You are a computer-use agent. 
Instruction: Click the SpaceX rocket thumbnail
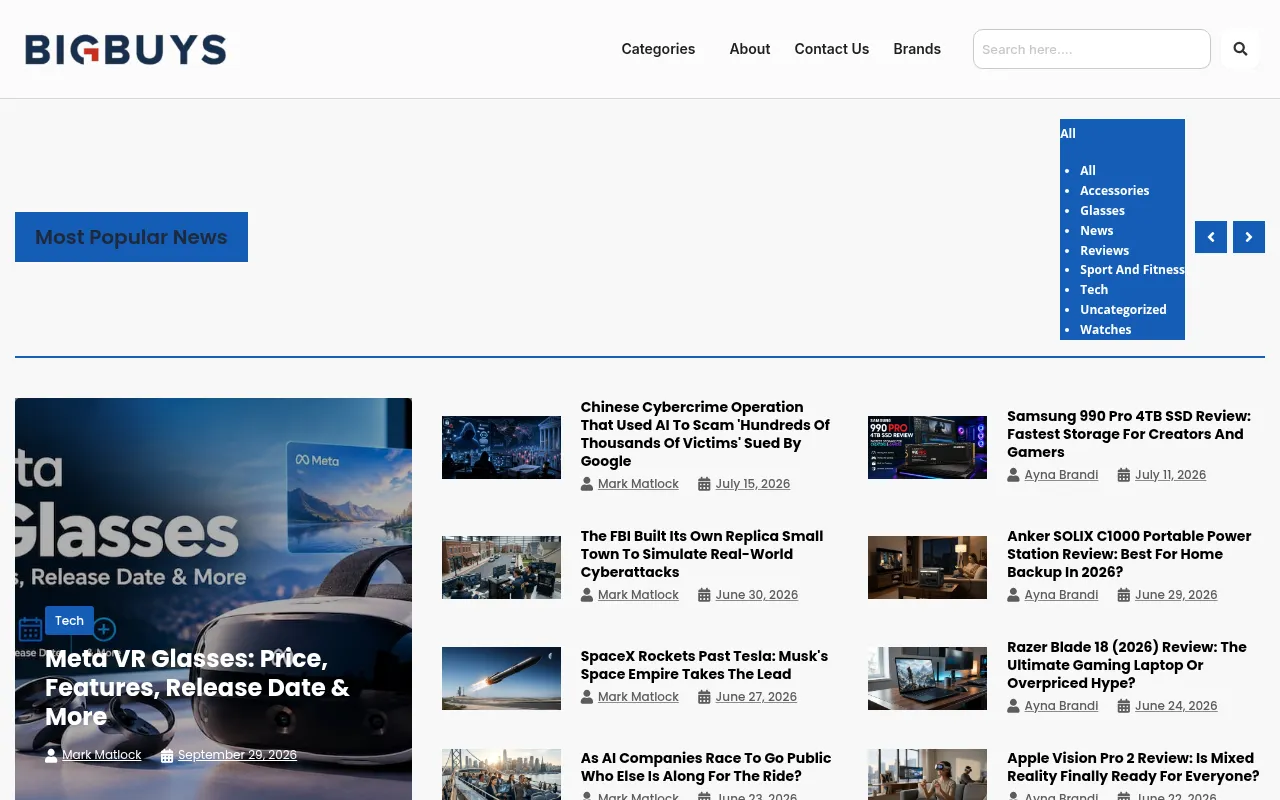[501, 678]
